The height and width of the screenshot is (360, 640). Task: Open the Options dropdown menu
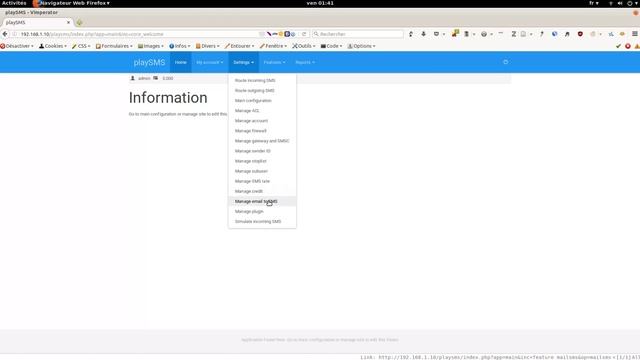(361, 46)
